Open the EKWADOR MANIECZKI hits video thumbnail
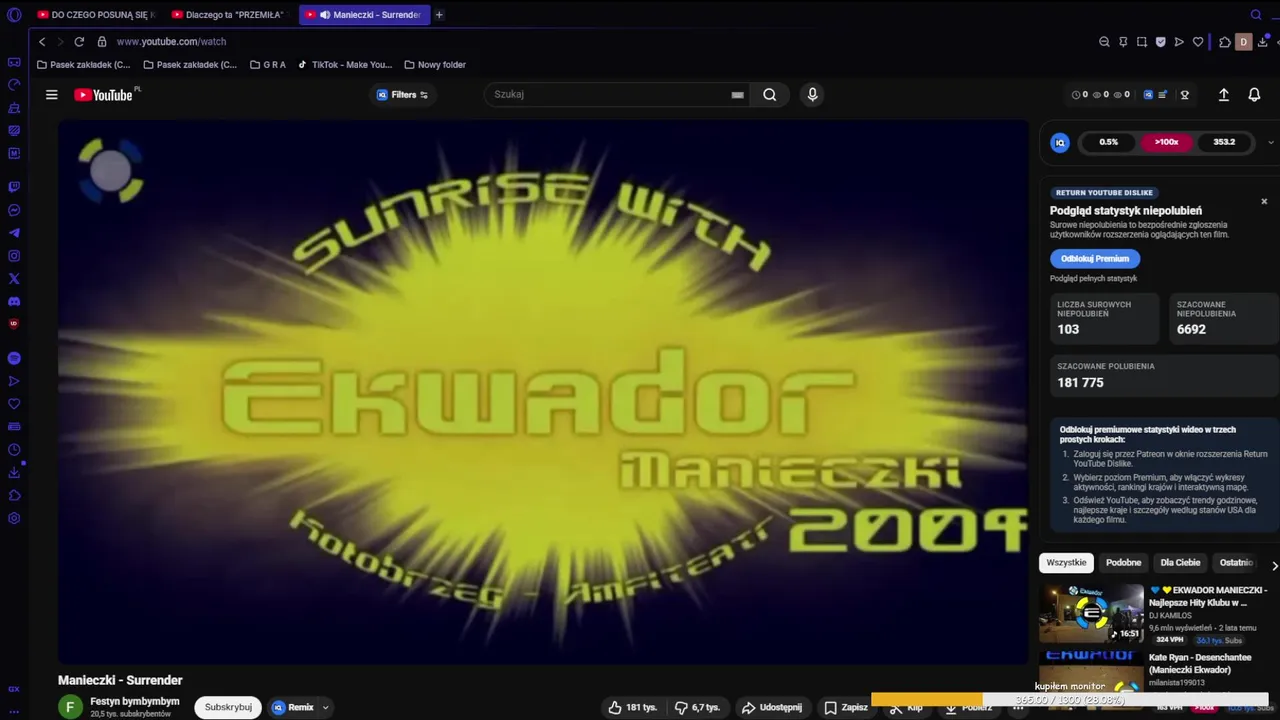The height and width of the screenshot is (720, 1280). 1091,613
